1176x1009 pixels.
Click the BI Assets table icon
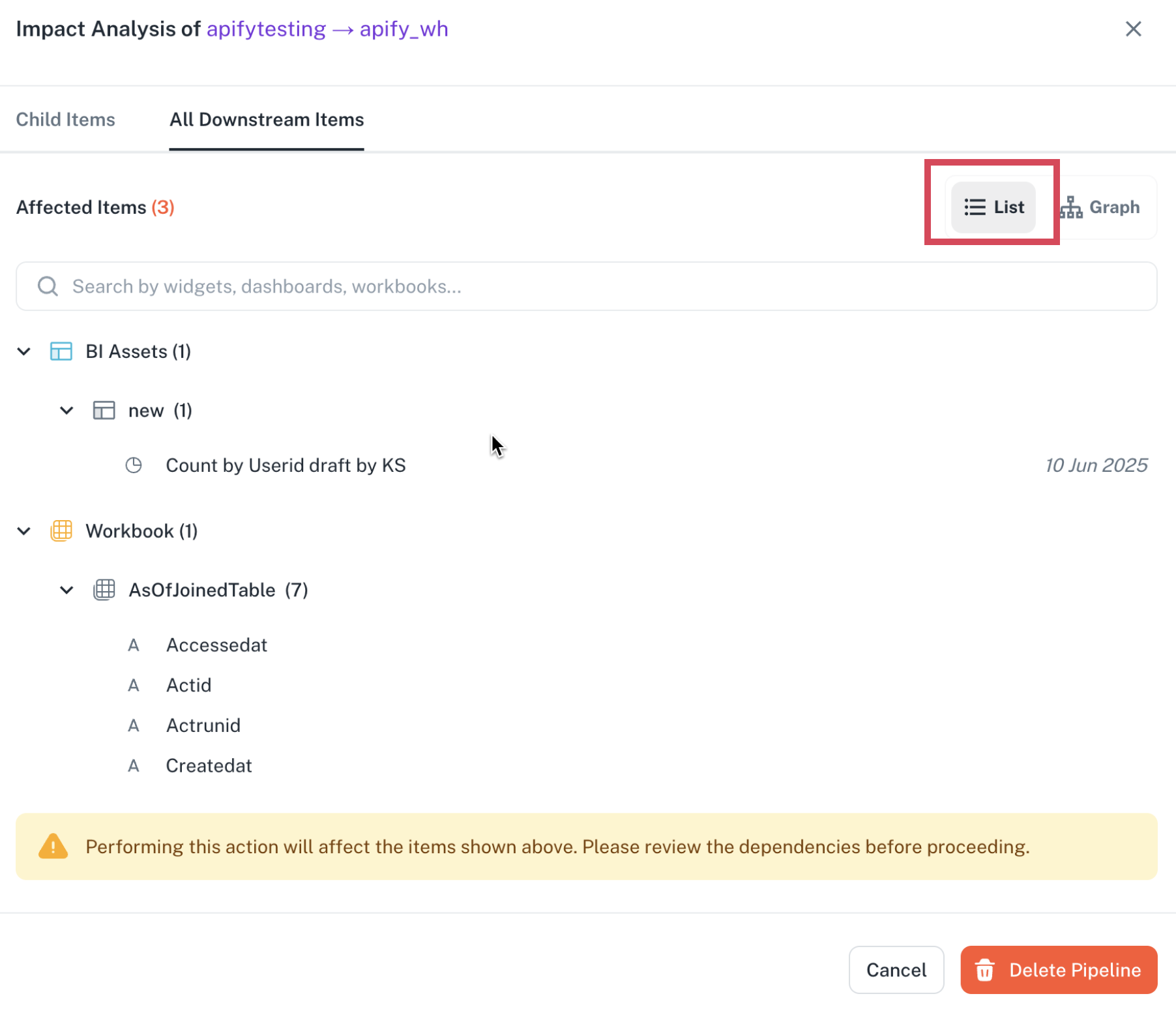(x=61, y=351)
